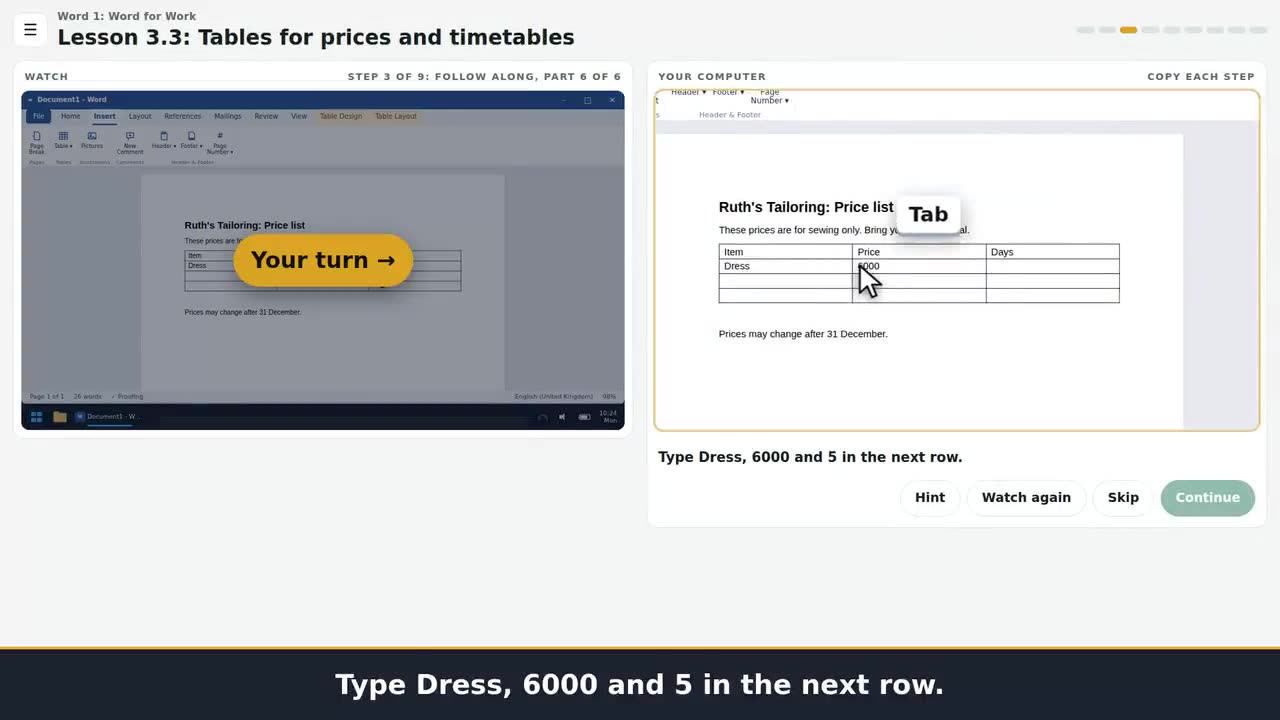This screenshot has height=720, width=1280.
Task: Click the Page Break icon in the video ribbon
Action: pyautogui.click(x=37, y=142)
